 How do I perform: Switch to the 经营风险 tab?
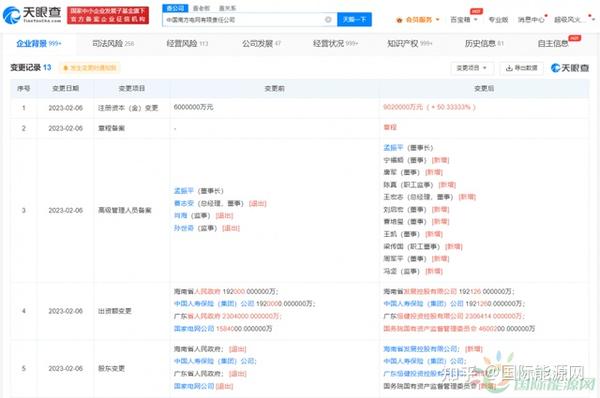click(x=187, y=44)
